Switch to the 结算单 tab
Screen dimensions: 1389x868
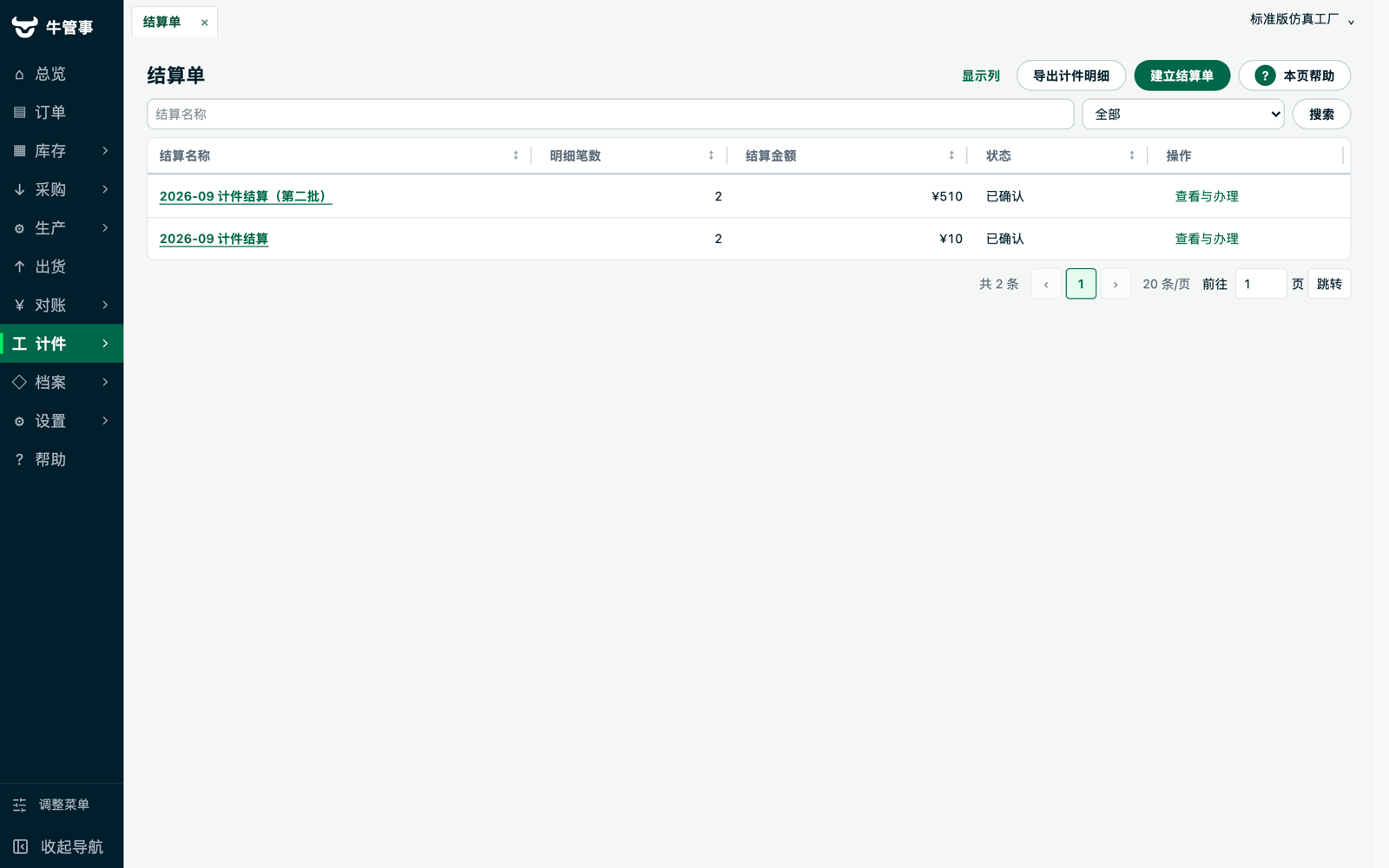tap(162, 22)
